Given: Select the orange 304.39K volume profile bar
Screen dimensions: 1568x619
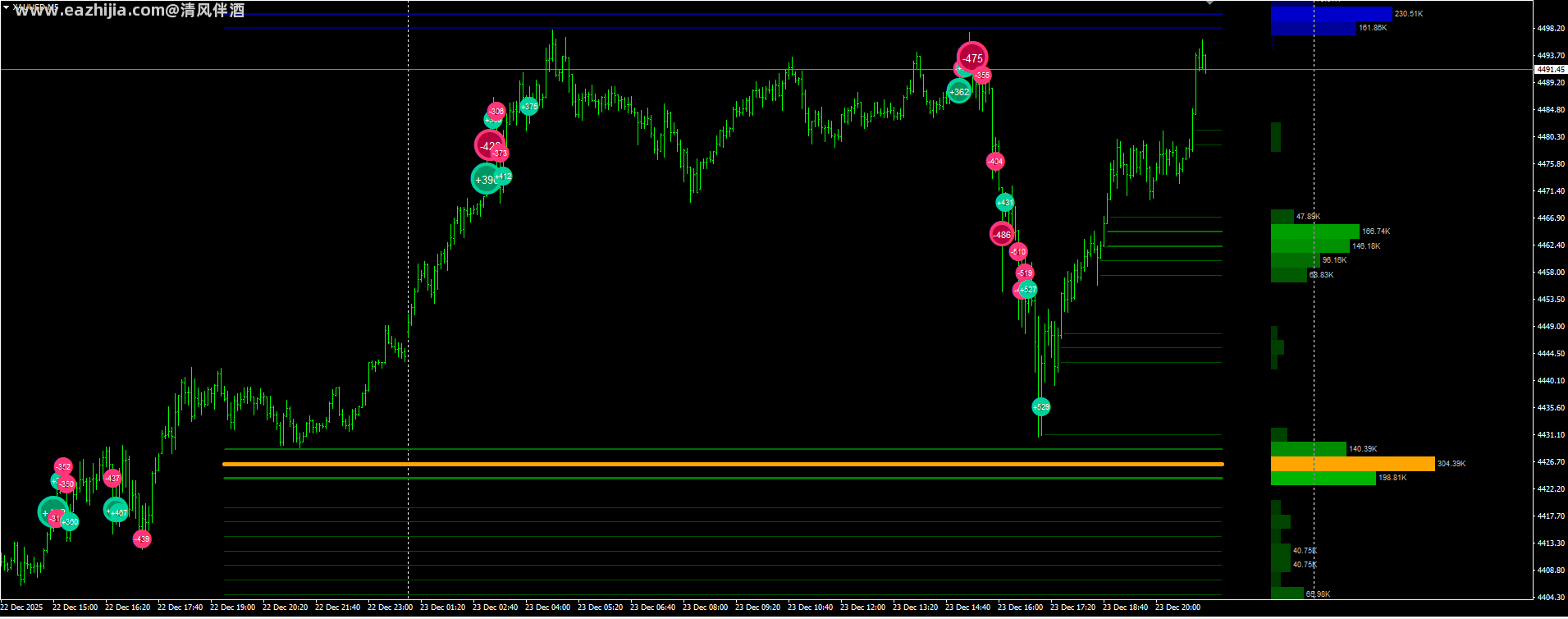Looking at the screenshot, I should (x=1352, y=464).
